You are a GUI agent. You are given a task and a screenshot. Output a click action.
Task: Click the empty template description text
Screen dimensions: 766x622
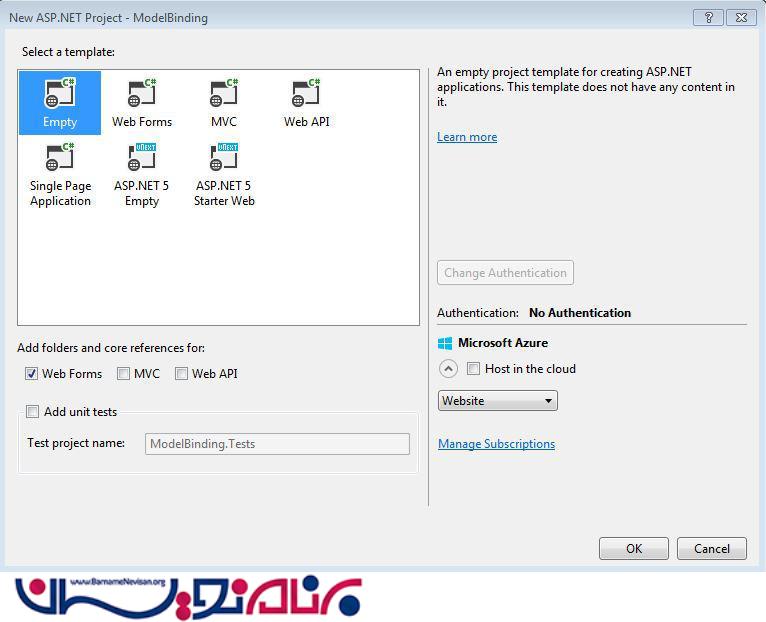point(586,87)
